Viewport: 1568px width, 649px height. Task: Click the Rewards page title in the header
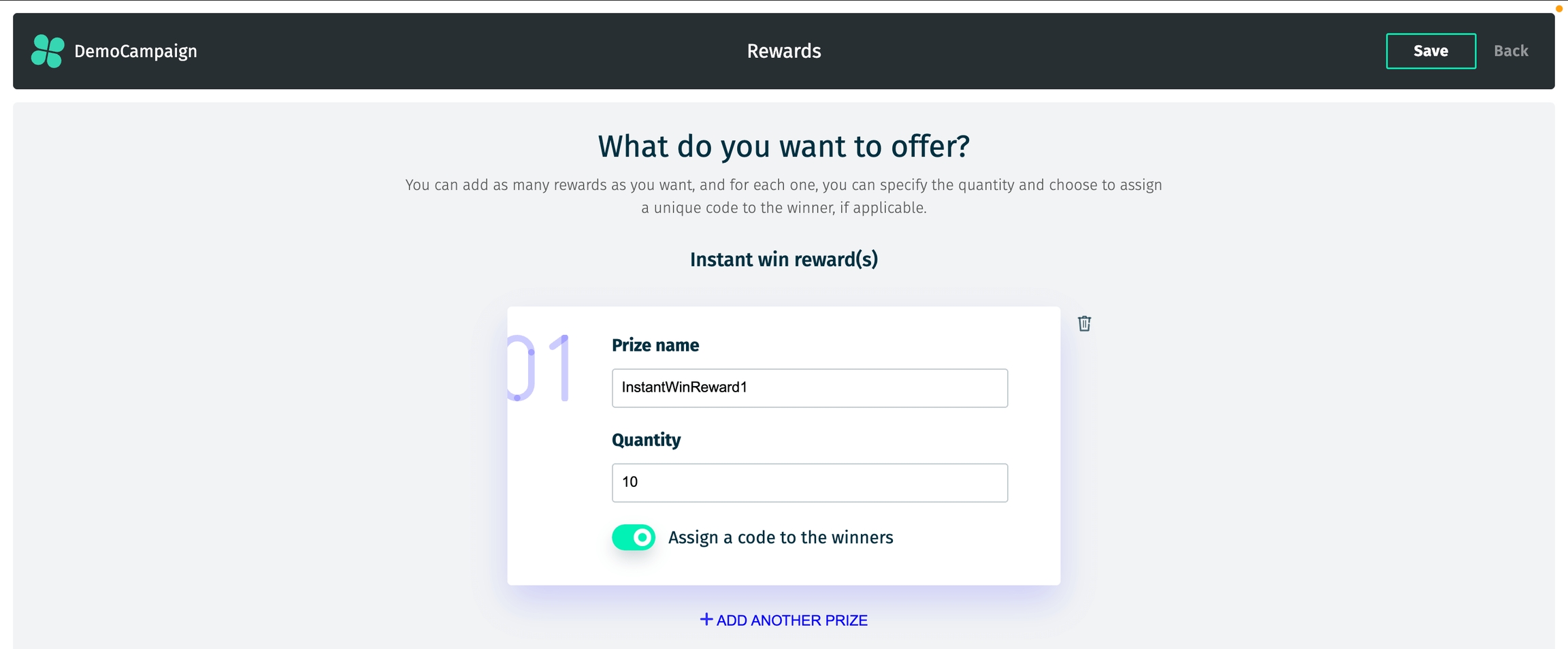pos(784,51)
